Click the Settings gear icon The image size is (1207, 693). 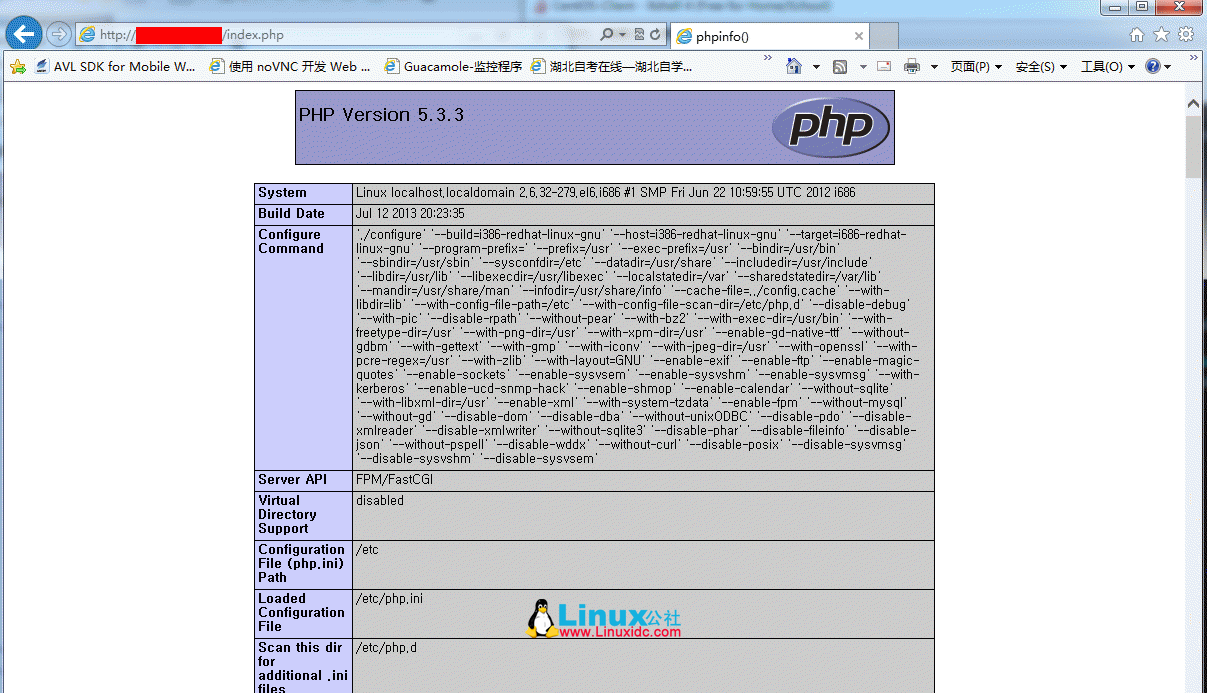point(1186,35)
